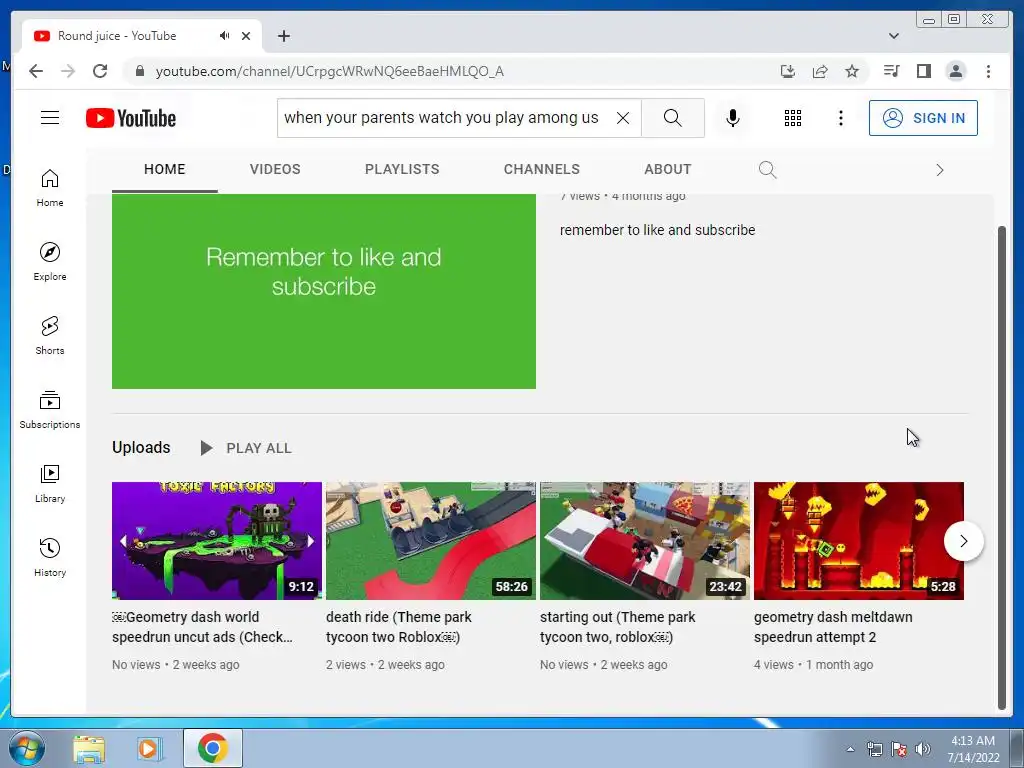Screen dimensions: 1024x768
Task: Click the 23:42 video thumbnail
Action: pos(645,541)
